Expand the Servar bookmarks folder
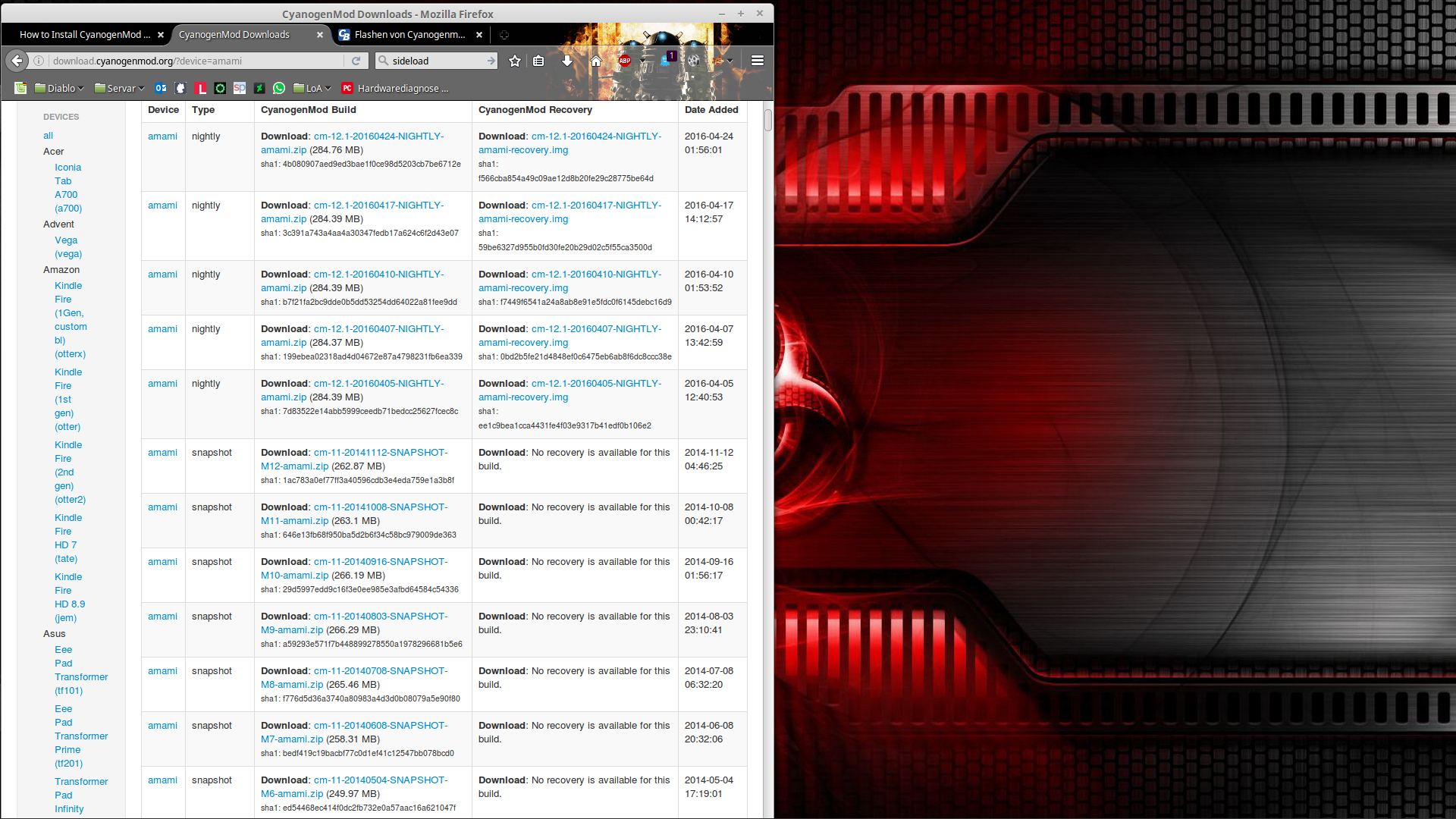The image size is (1456, 819). click(119, 88)
